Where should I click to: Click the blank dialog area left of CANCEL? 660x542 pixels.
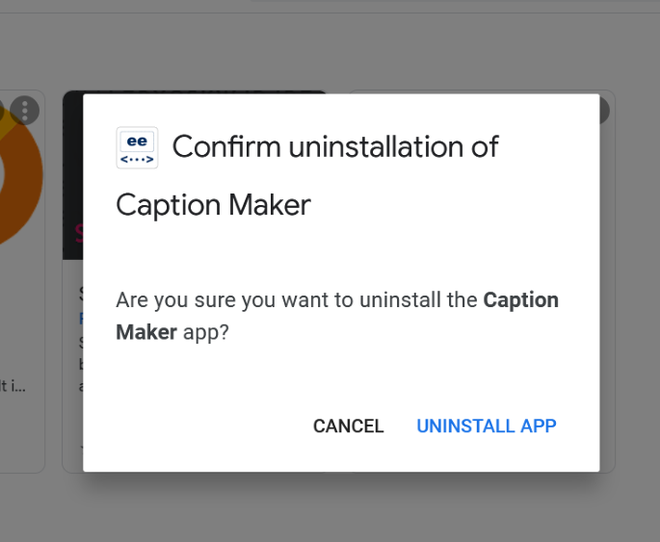[200, 426]
